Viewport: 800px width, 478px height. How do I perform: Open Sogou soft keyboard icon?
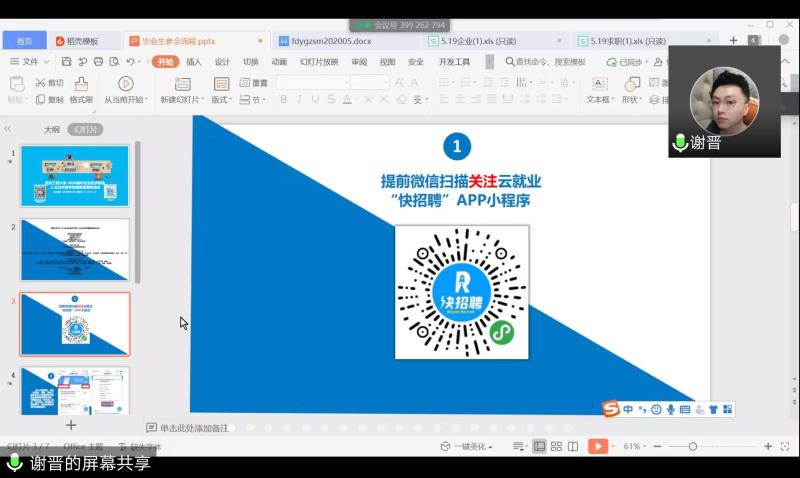click(685, 409)
